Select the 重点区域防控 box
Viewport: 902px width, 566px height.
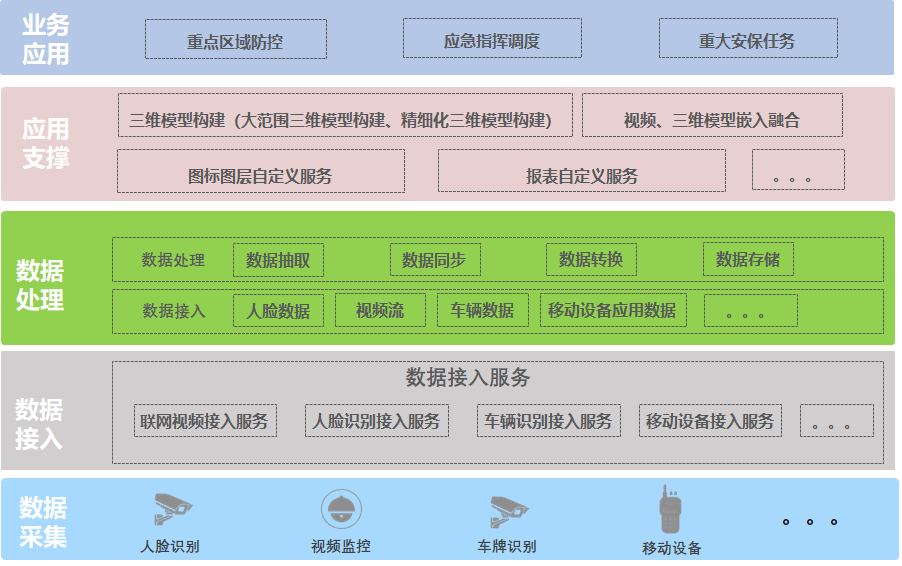[x=236, y=41]
